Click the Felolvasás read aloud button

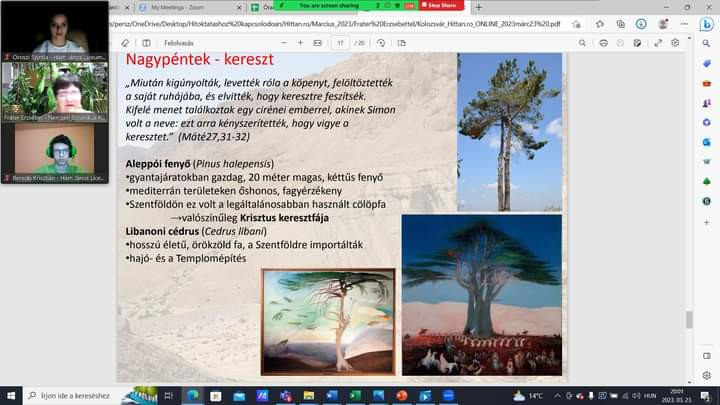pyautogui.click(x=179, y=43)
